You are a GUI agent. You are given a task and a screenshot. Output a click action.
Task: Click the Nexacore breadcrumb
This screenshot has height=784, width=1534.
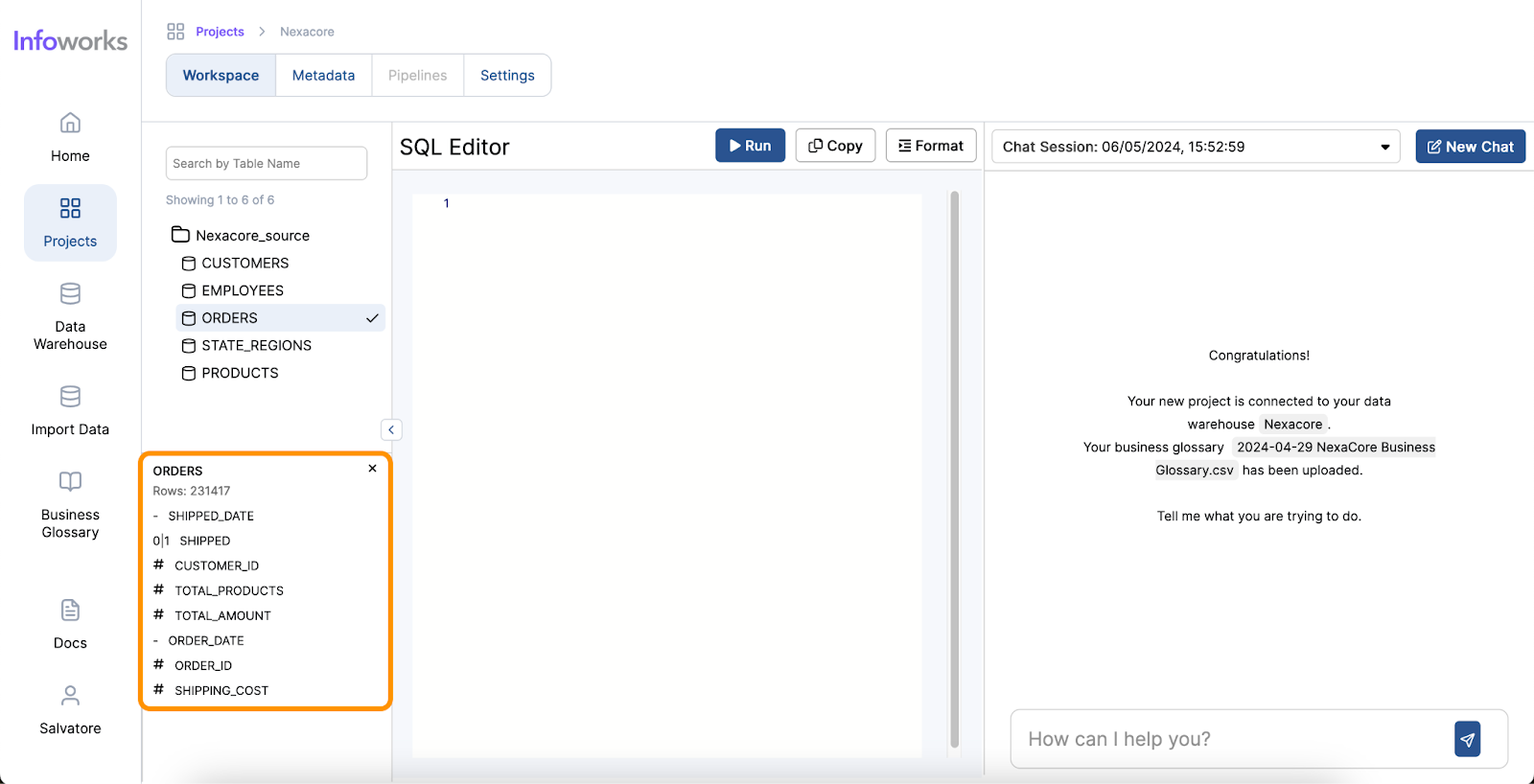(307, 32)
